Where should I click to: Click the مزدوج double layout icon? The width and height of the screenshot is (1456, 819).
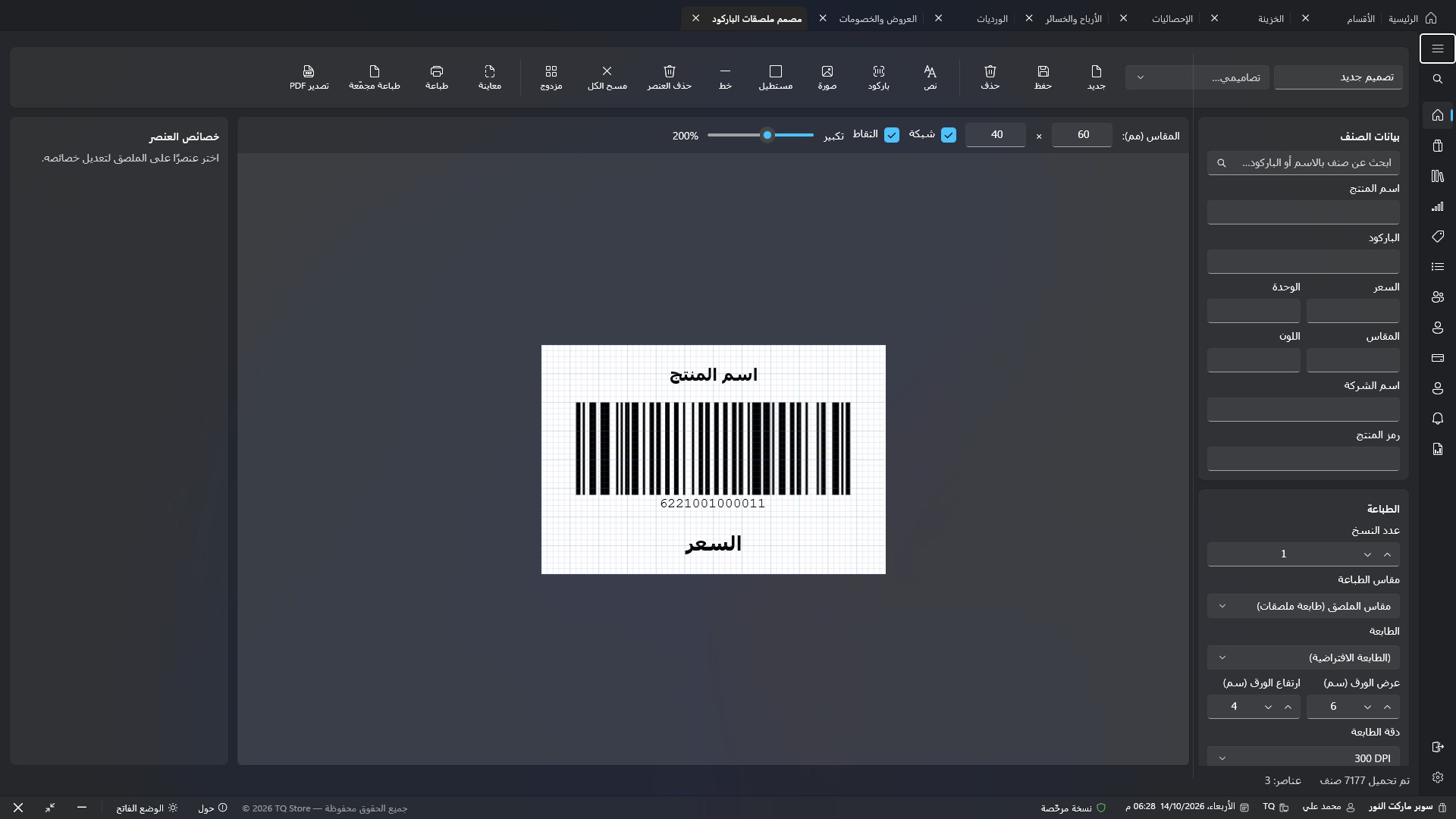(x=551, y=77)
